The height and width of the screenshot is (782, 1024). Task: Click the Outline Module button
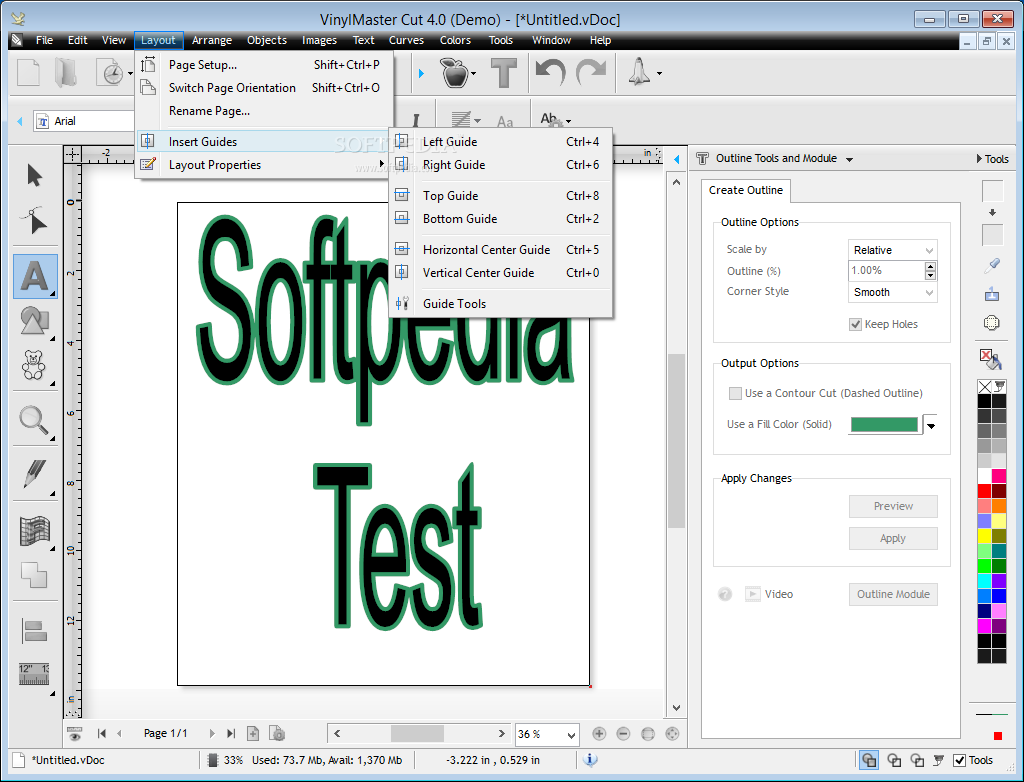tap(893, 594)
